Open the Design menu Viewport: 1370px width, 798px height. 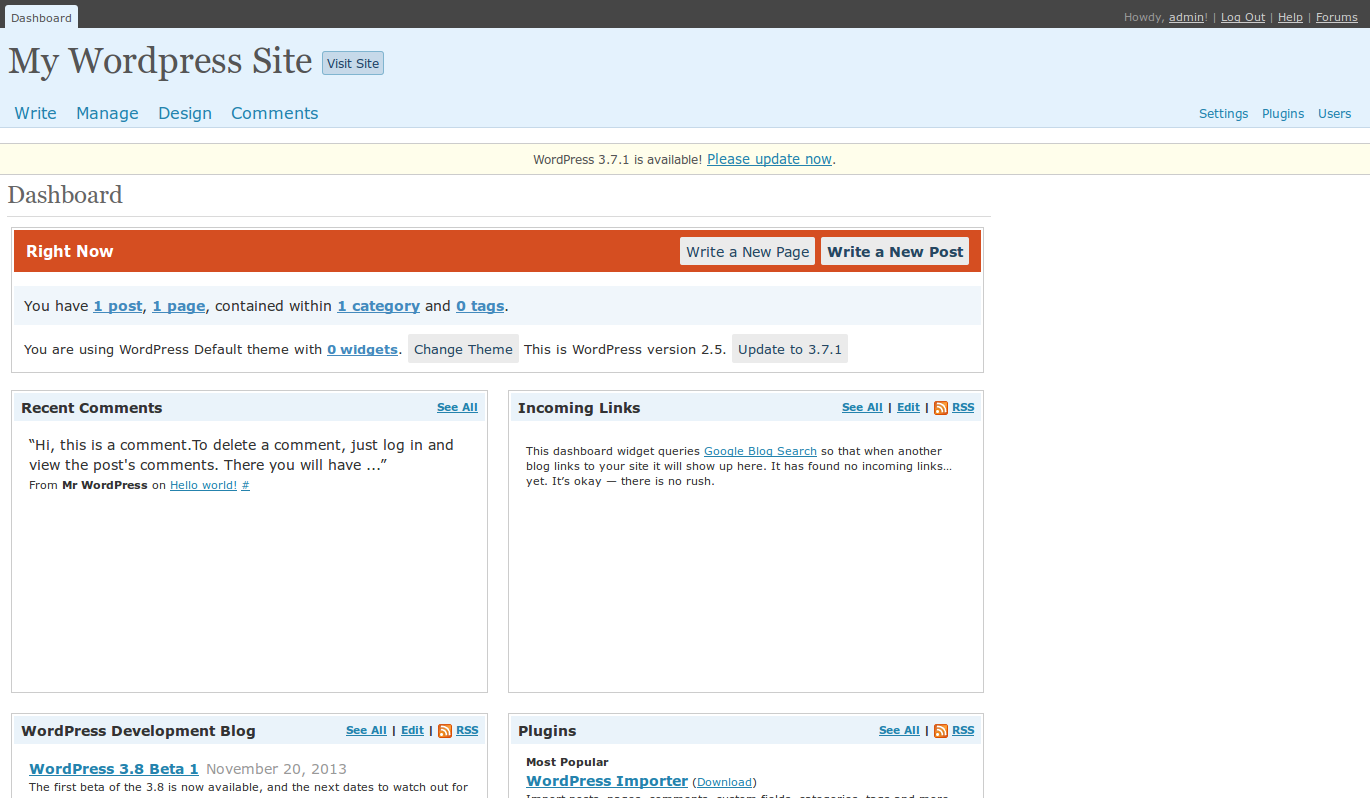pyautogui.click(x=185, y=113)
